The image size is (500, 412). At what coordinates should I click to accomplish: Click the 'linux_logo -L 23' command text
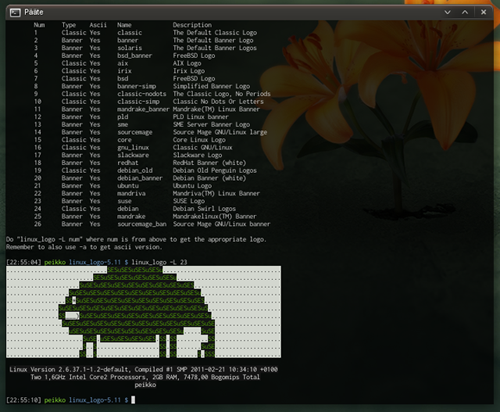coord(159,262)
